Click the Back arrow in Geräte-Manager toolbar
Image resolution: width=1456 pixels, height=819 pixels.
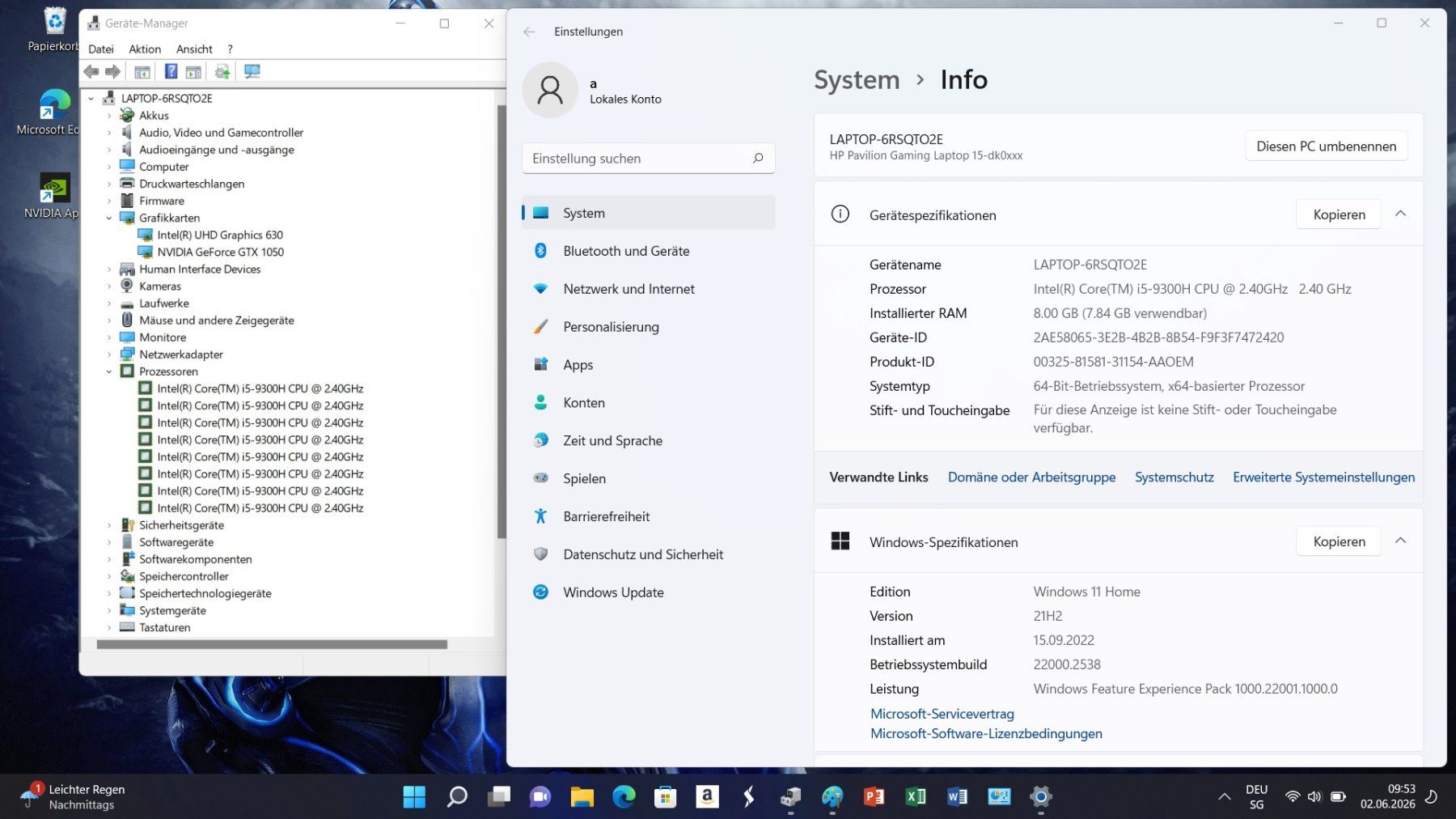(x=91, y=72)
